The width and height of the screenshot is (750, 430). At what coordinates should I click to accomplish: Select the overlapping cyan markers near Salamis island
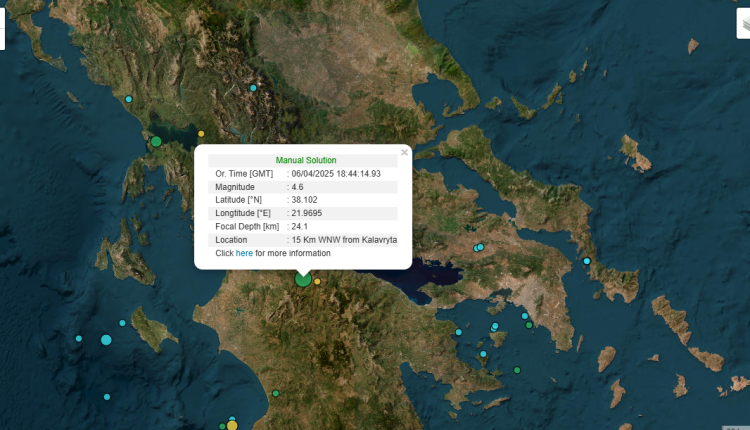pos(495,327)
